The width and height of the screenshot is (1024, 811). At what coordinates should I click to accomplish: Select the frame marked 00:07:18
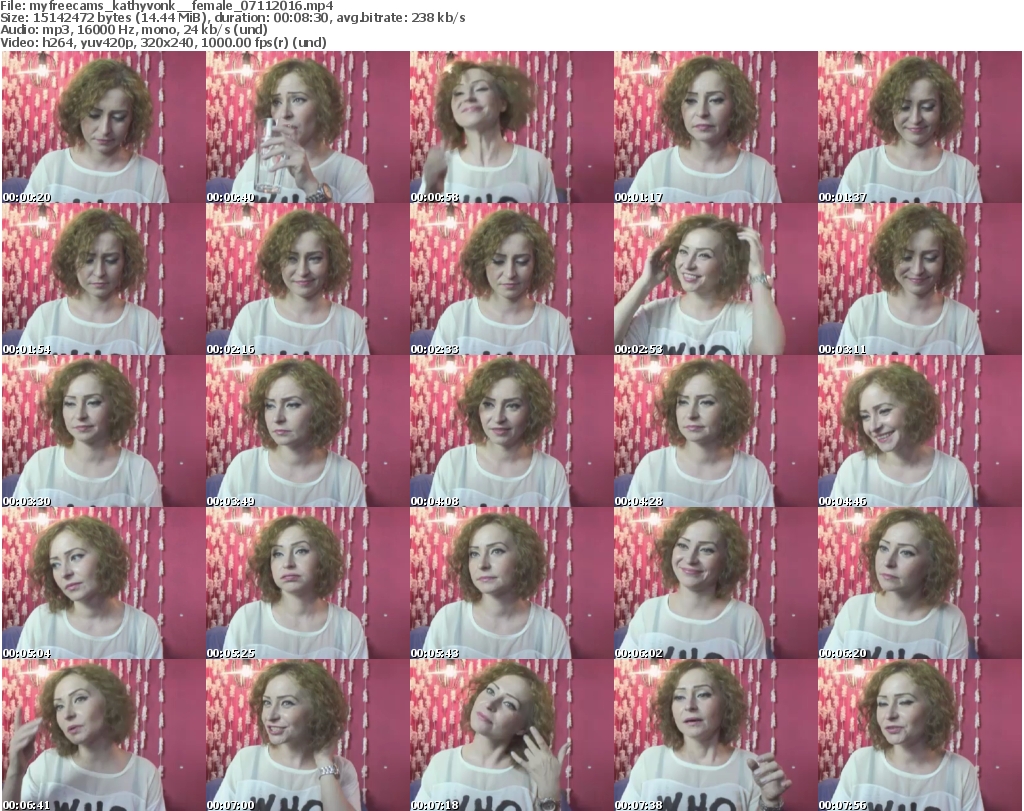(510, 735)
